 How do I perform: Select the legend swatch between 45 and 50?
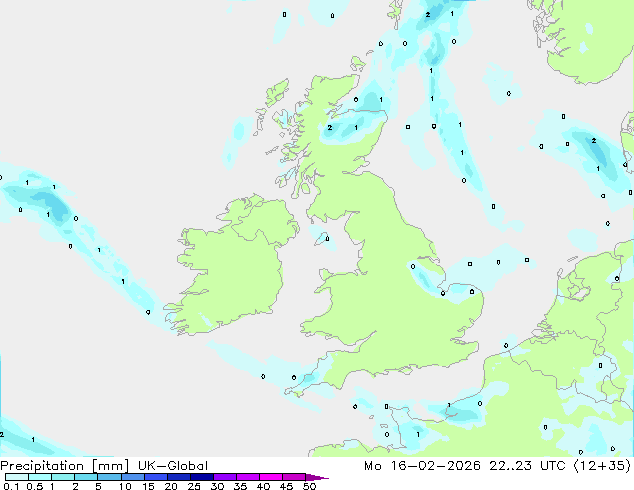coord(294,477)
